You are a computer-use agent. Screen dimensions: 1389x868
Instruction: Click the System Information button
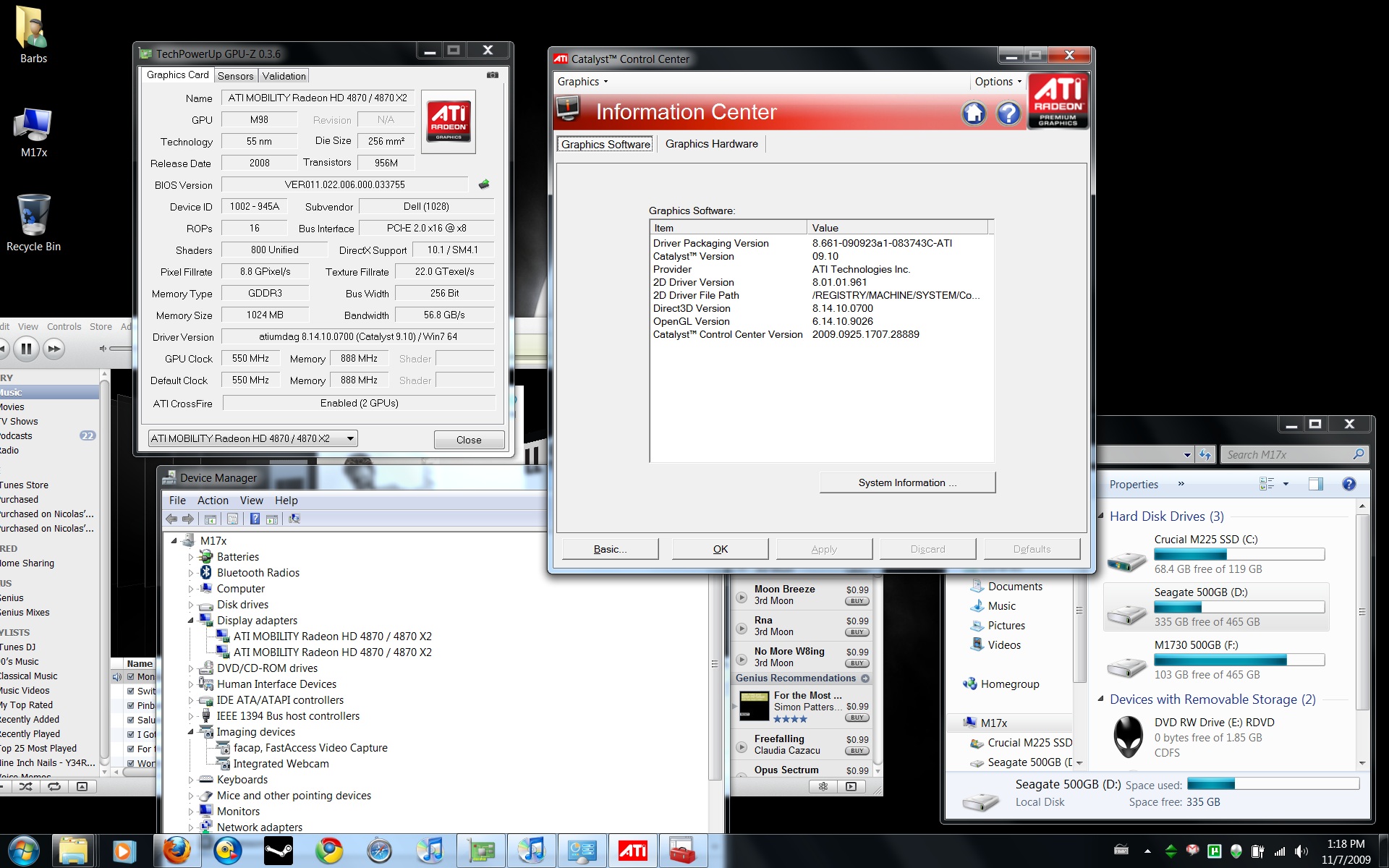[907, 482]
